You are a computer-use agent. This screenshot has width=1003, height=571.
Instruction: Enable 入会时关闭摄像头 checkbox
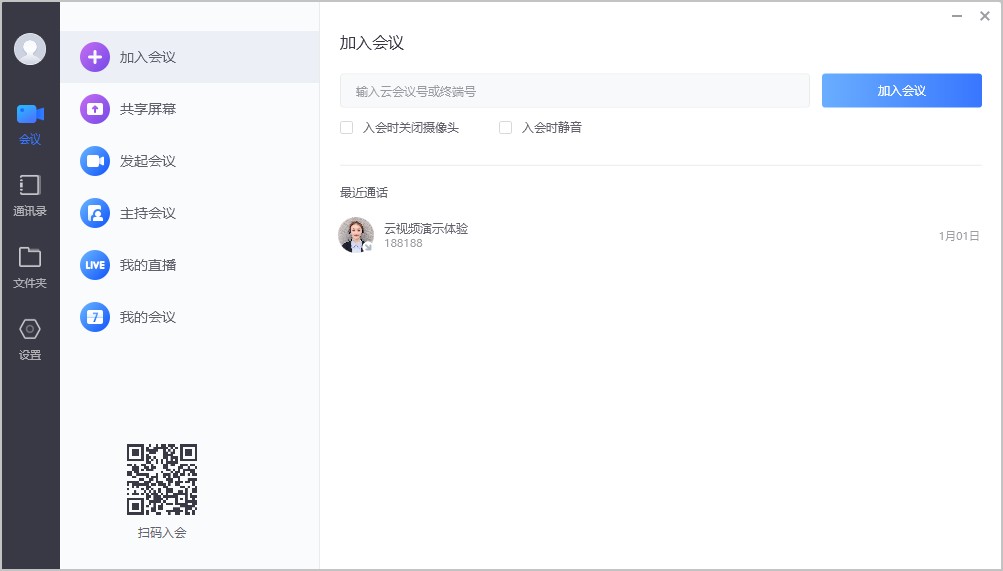(x=347, y=127)
